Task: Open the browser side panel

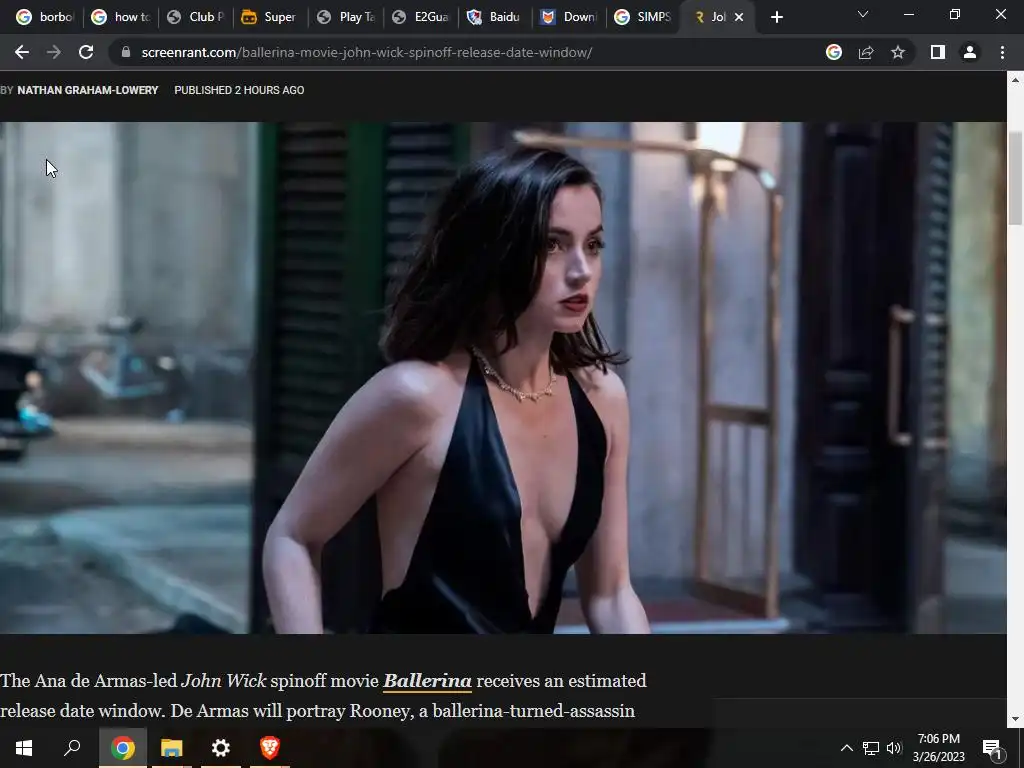Action: click(x=938, y=52)
